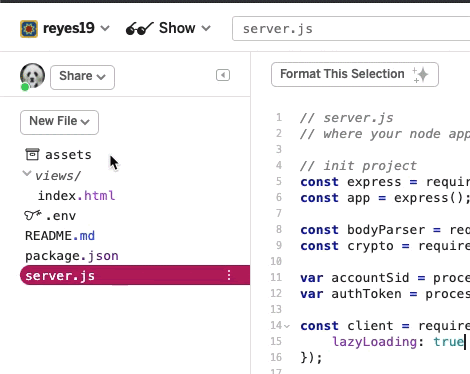Click the "// server.js" comment on line 1
This screenshot has width=470, height=374.
coord(347,118)
